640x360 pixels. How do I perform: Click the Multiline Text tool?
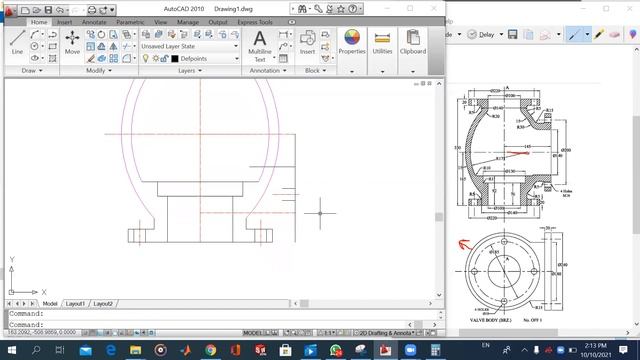tap(260, 46)
